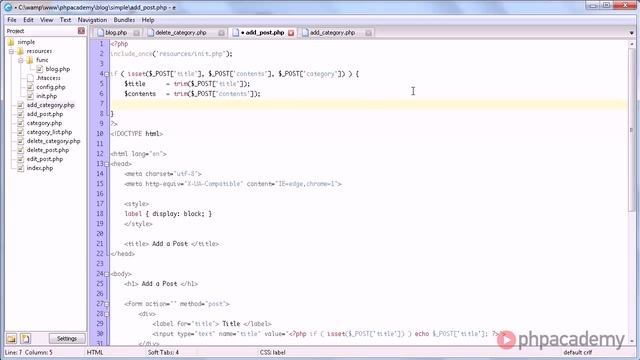
Task: Click default crlf encoding in status bar
Action: (578, 352)
